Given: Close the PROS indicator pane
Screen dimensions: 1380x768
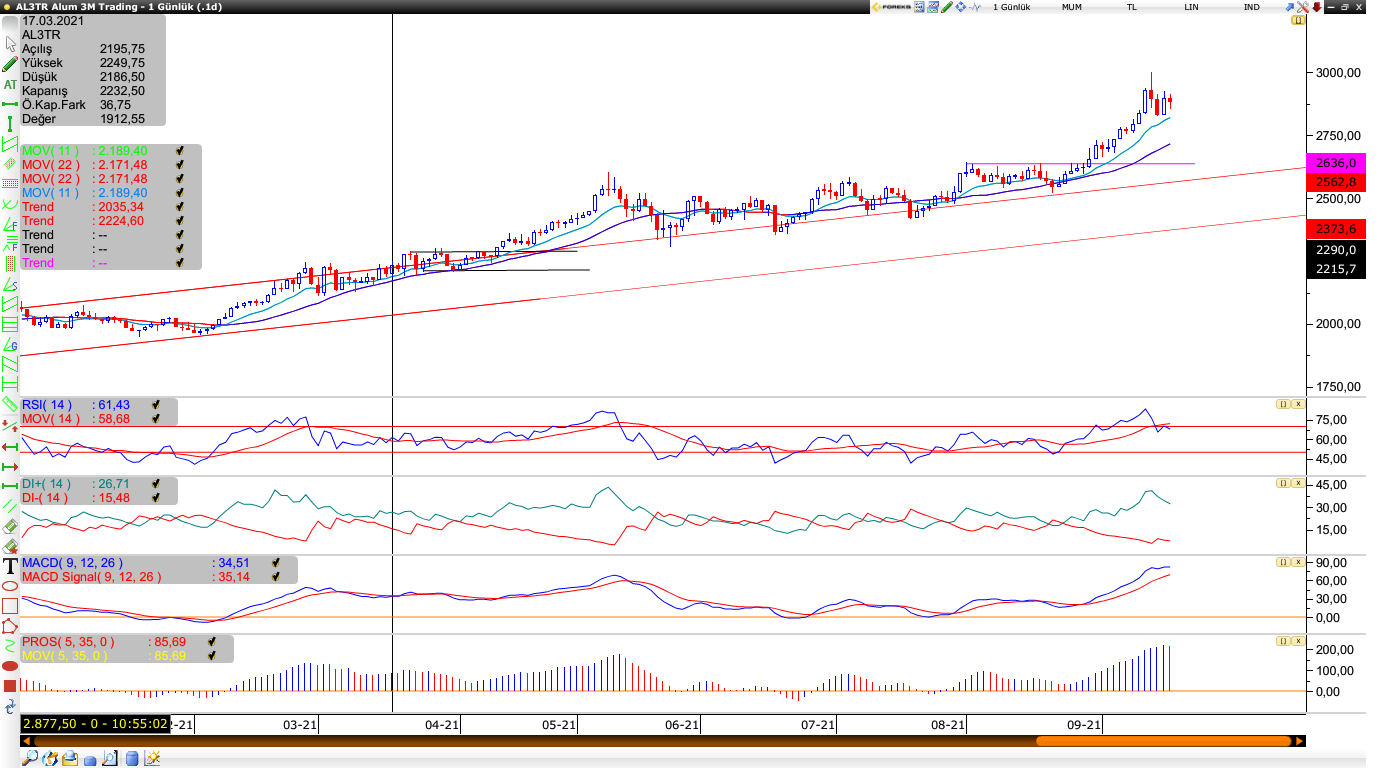Looking at the screenshot, I should click(1298, 641).
